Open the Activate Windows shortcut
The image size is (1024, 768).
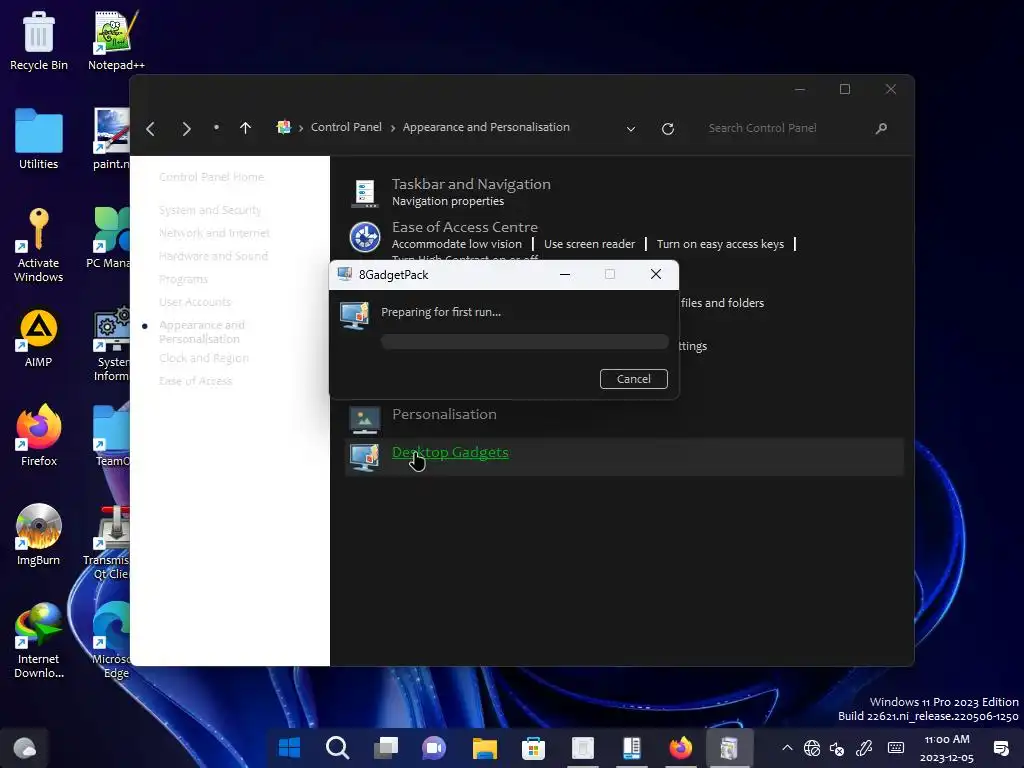point(39,245)
